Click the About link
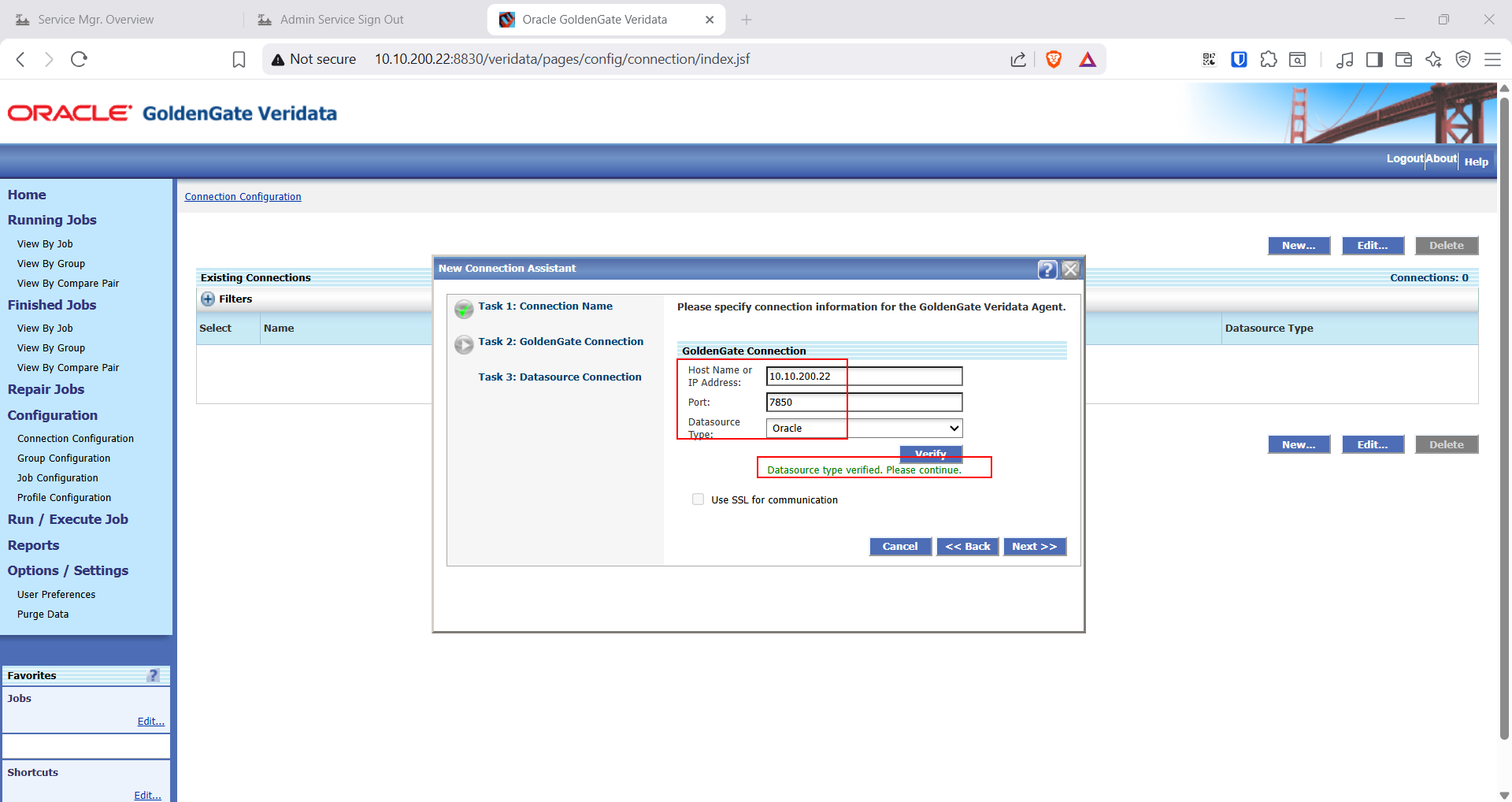 [1441, 159]
